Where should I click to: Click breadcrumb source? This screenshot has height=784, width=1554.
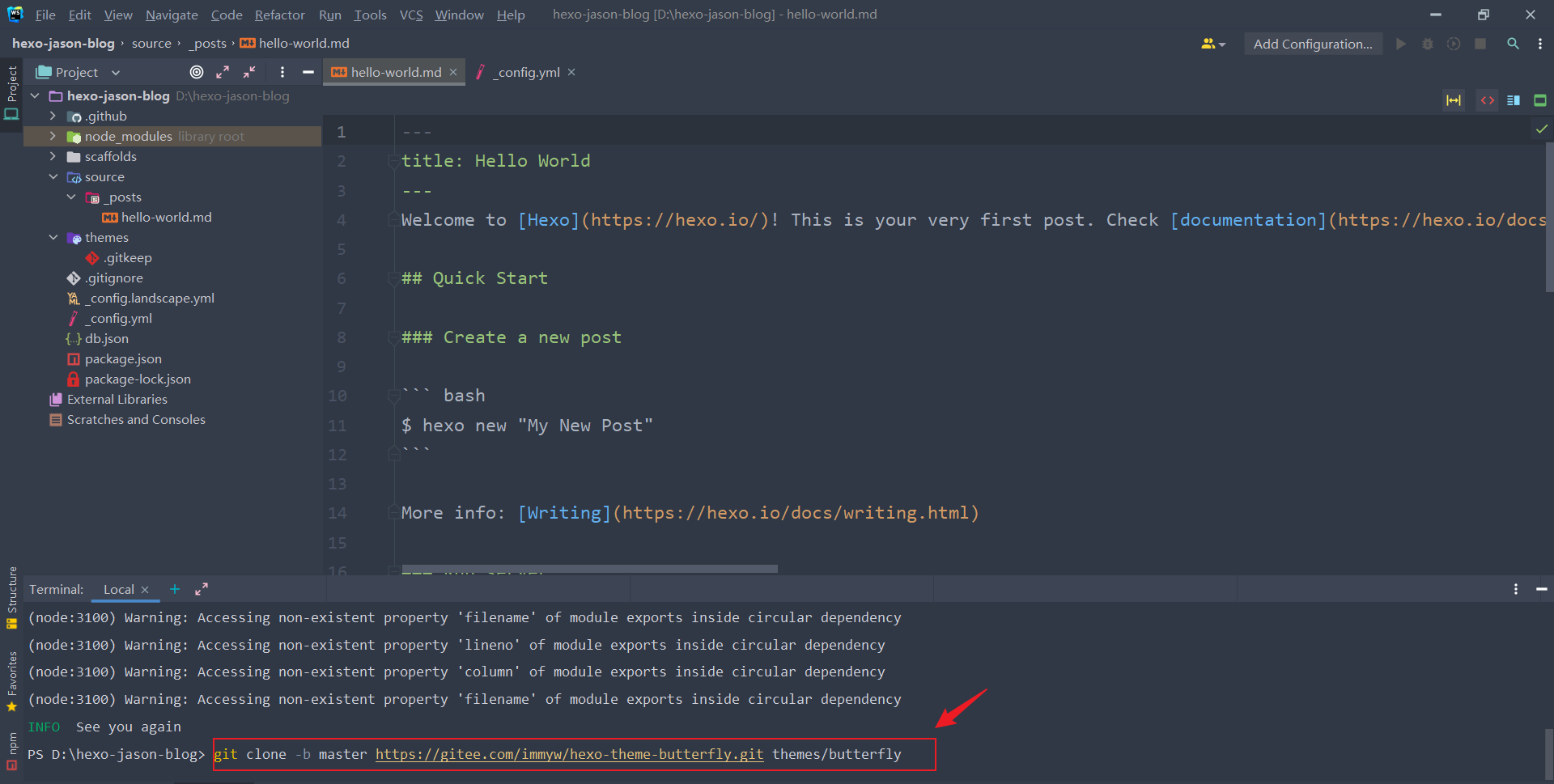coord(151,44)
